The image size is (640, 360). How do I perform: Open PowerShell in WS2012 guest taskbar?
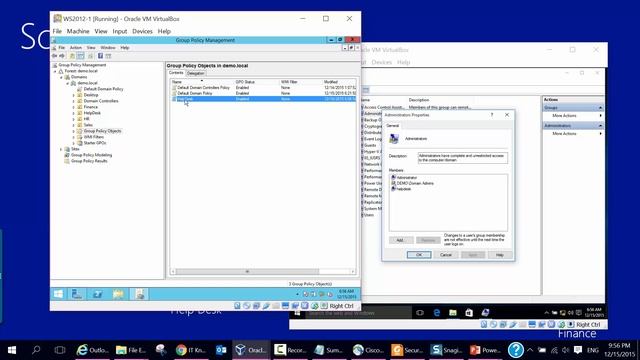(x=98, y=294)
